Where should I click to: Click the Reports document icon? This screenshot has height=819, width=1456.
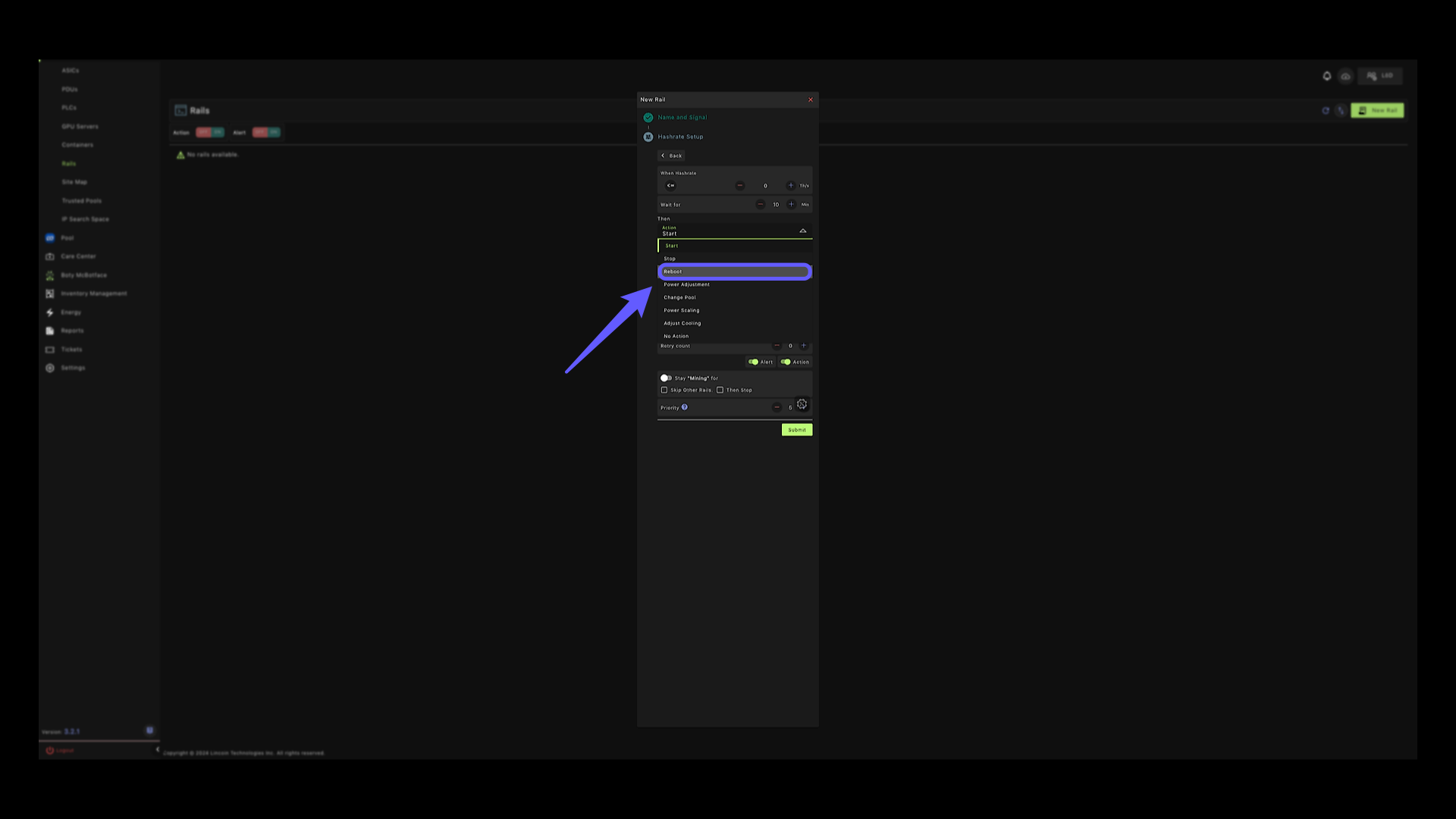[x=50, y=331]
